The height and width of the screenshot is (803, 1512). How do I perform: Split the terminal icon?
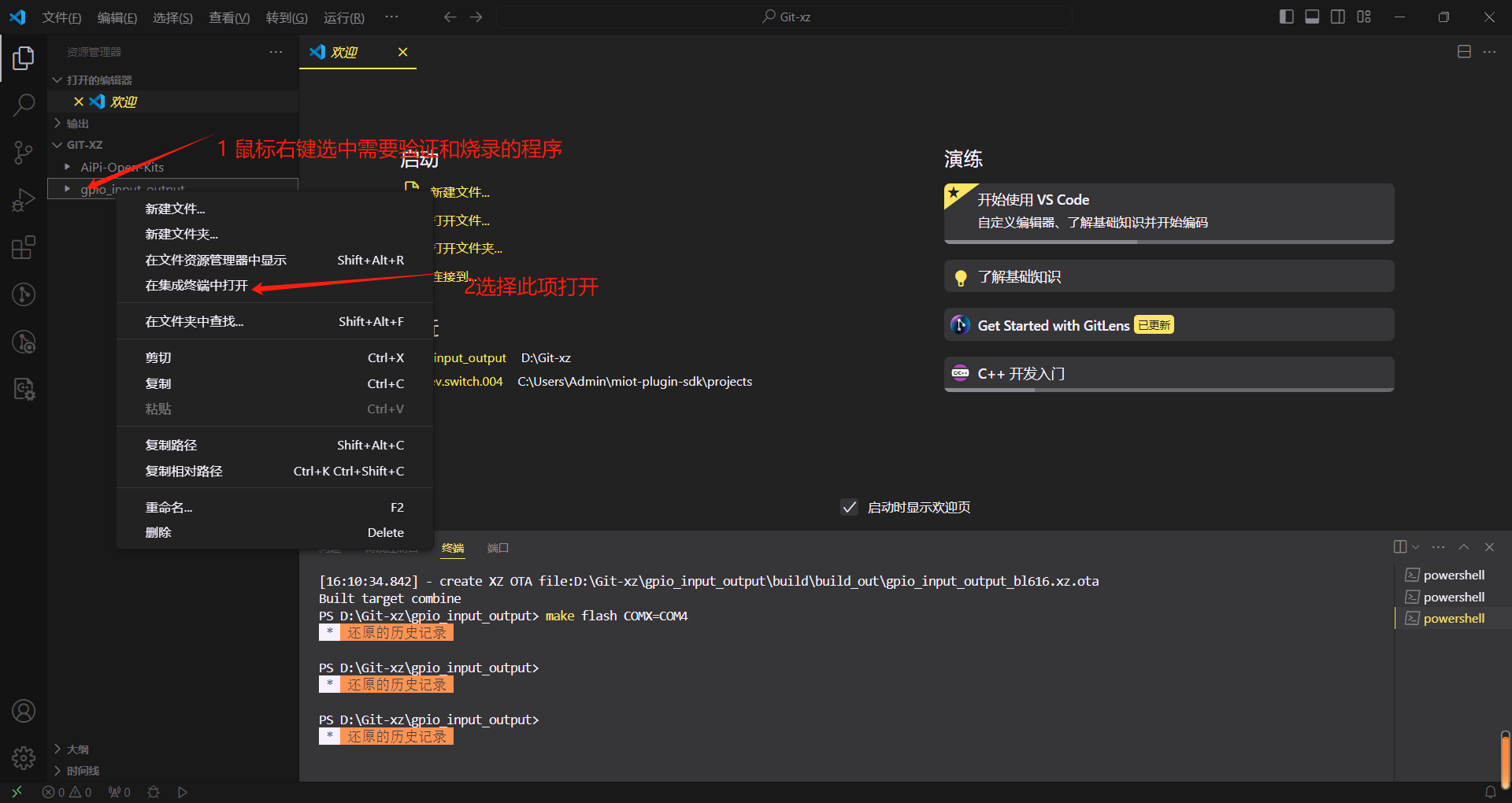[x=1400, y=547]
